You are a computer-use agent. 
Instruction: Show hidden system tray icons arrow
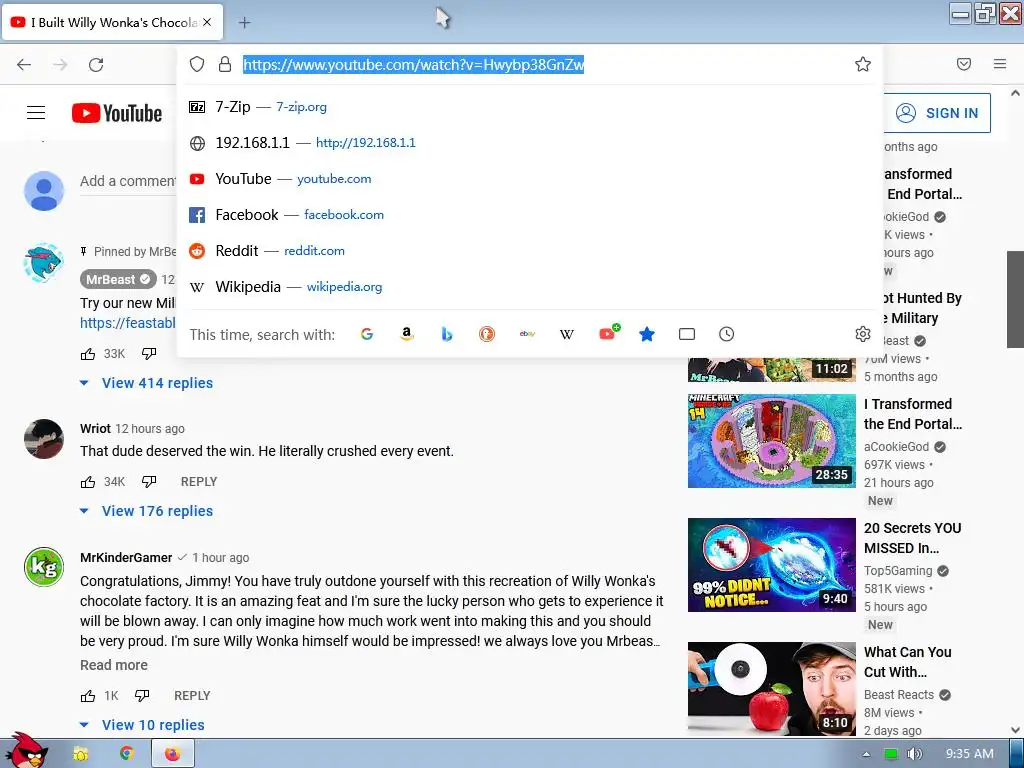867,754
